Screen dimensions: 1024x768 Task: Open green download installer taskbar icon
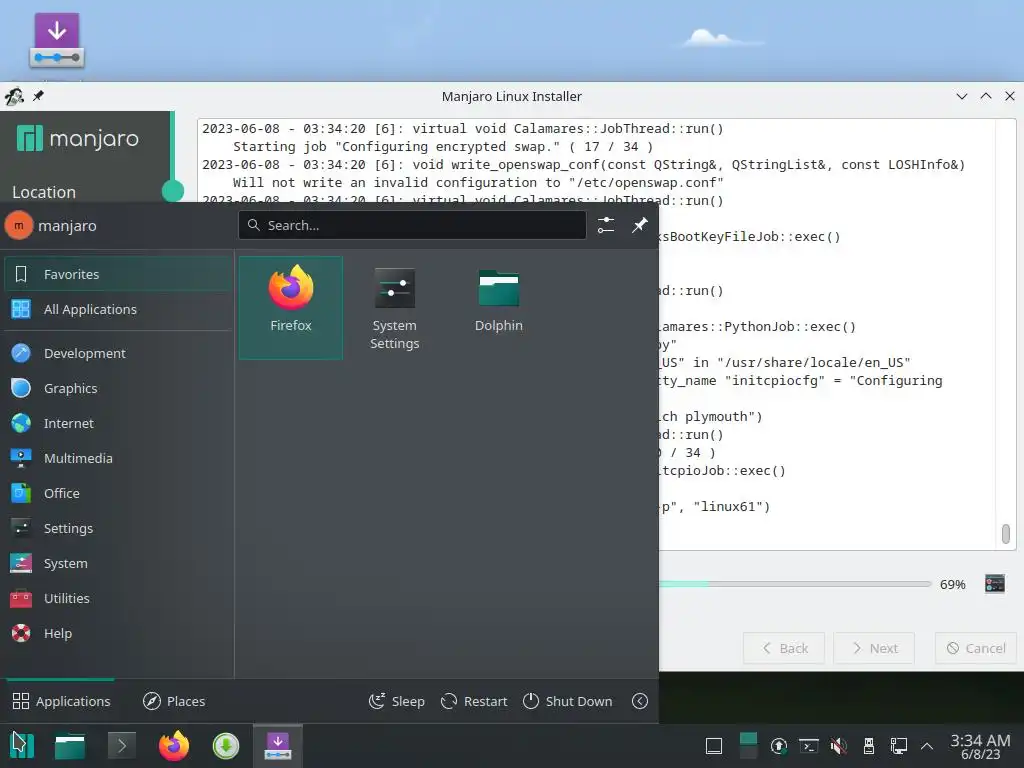pos(226,746)
